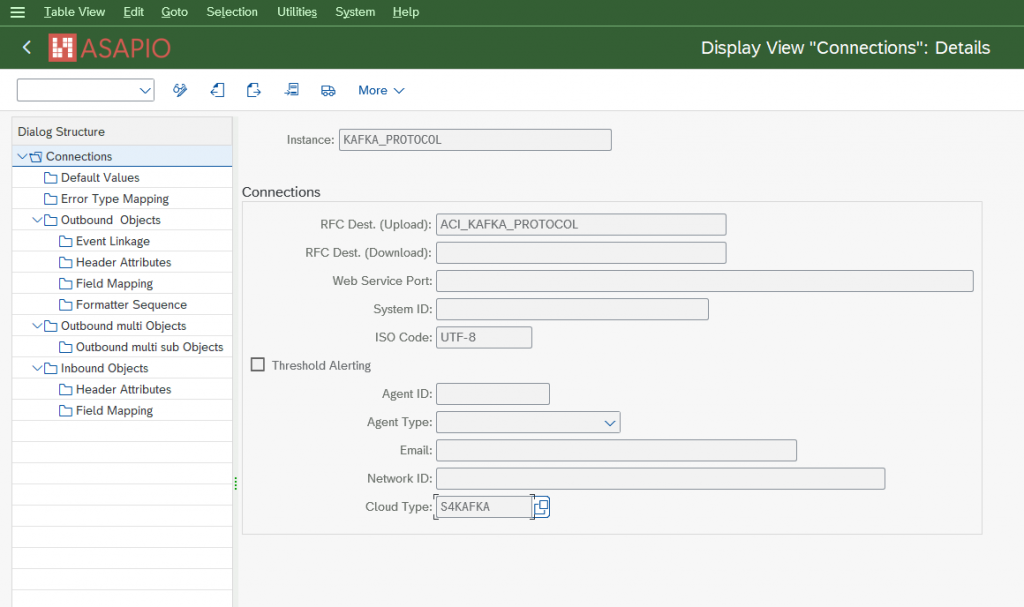Go back using the left chevron
This screenshot has height=607, width=1024.
click(27, 48)
